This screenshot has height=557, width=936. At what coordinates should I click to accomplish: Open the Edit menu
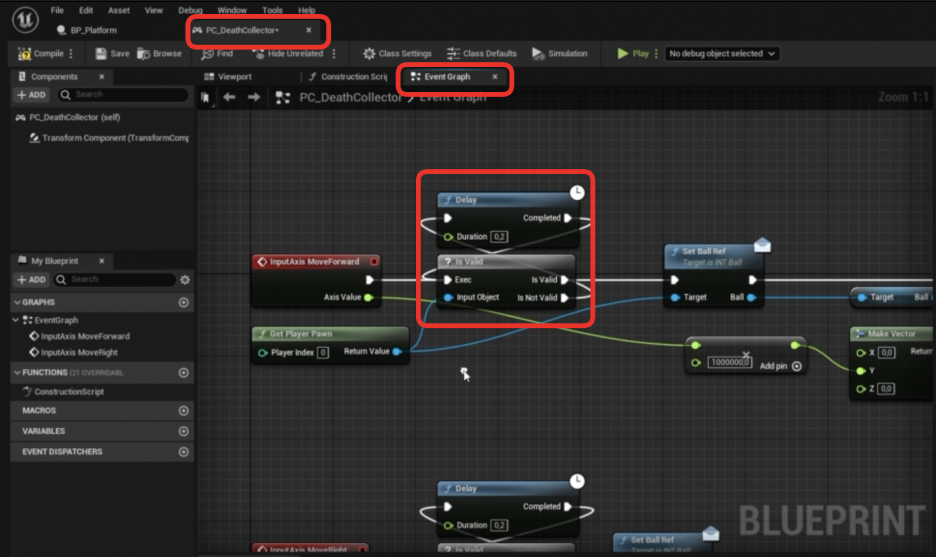tap(86, 10)
